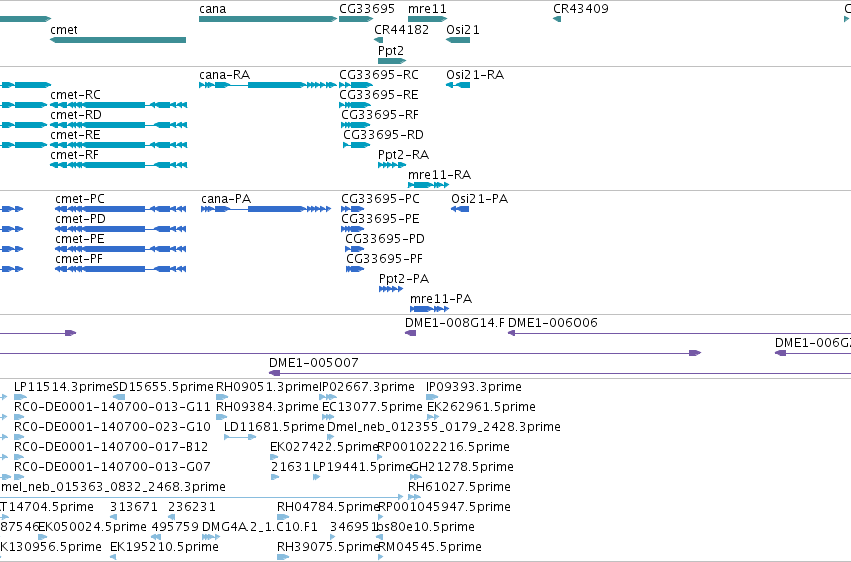Select the RH04784.5prime EST label
Image resolution: width=851 pixels, height=562 pixels.
[x=328, y=508]
